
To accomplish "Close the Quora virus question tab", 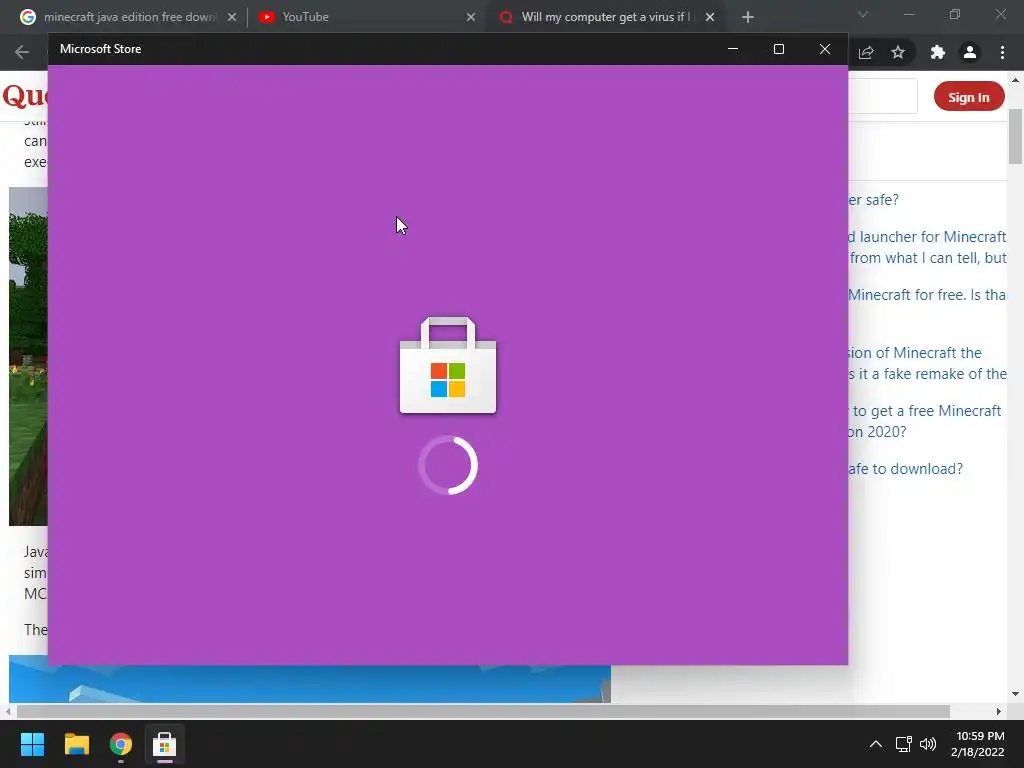I will [x=710, y=17].
